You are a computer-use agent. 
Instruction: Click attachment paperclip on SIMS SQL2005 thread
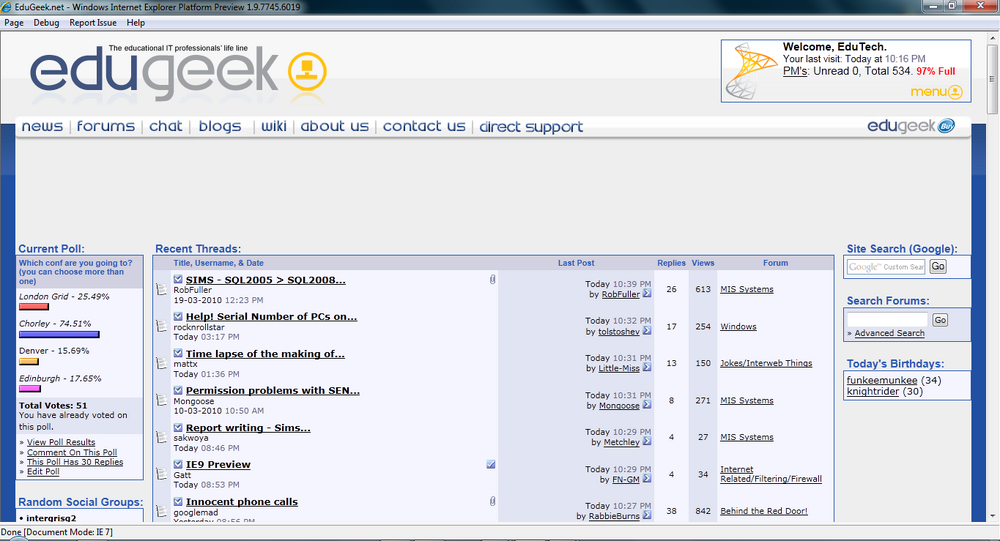point(492,279)
